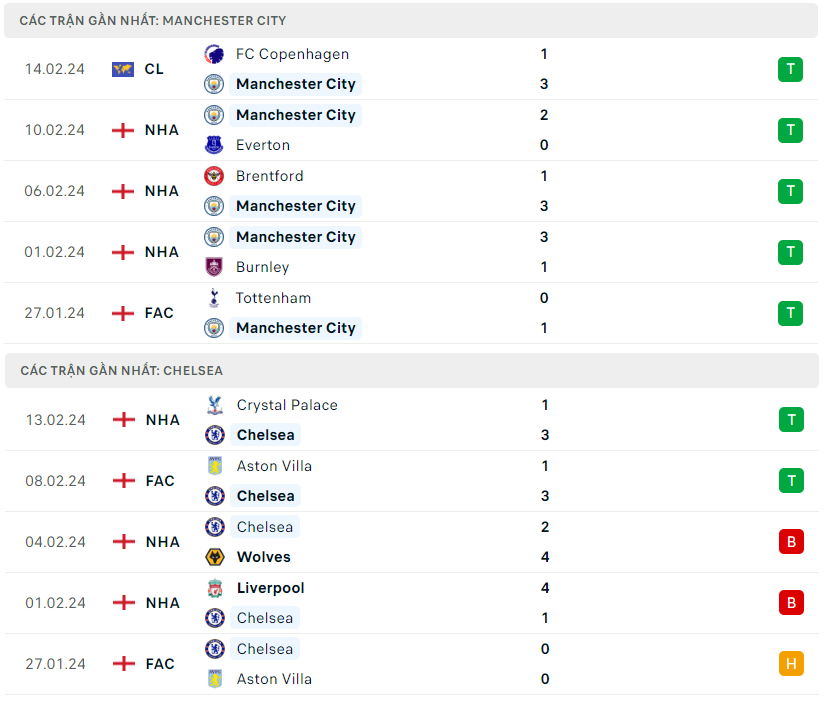This screenshot has height=701, width=824.
Task: Click the Brentford club crest
Action: [x=214, y=176]
